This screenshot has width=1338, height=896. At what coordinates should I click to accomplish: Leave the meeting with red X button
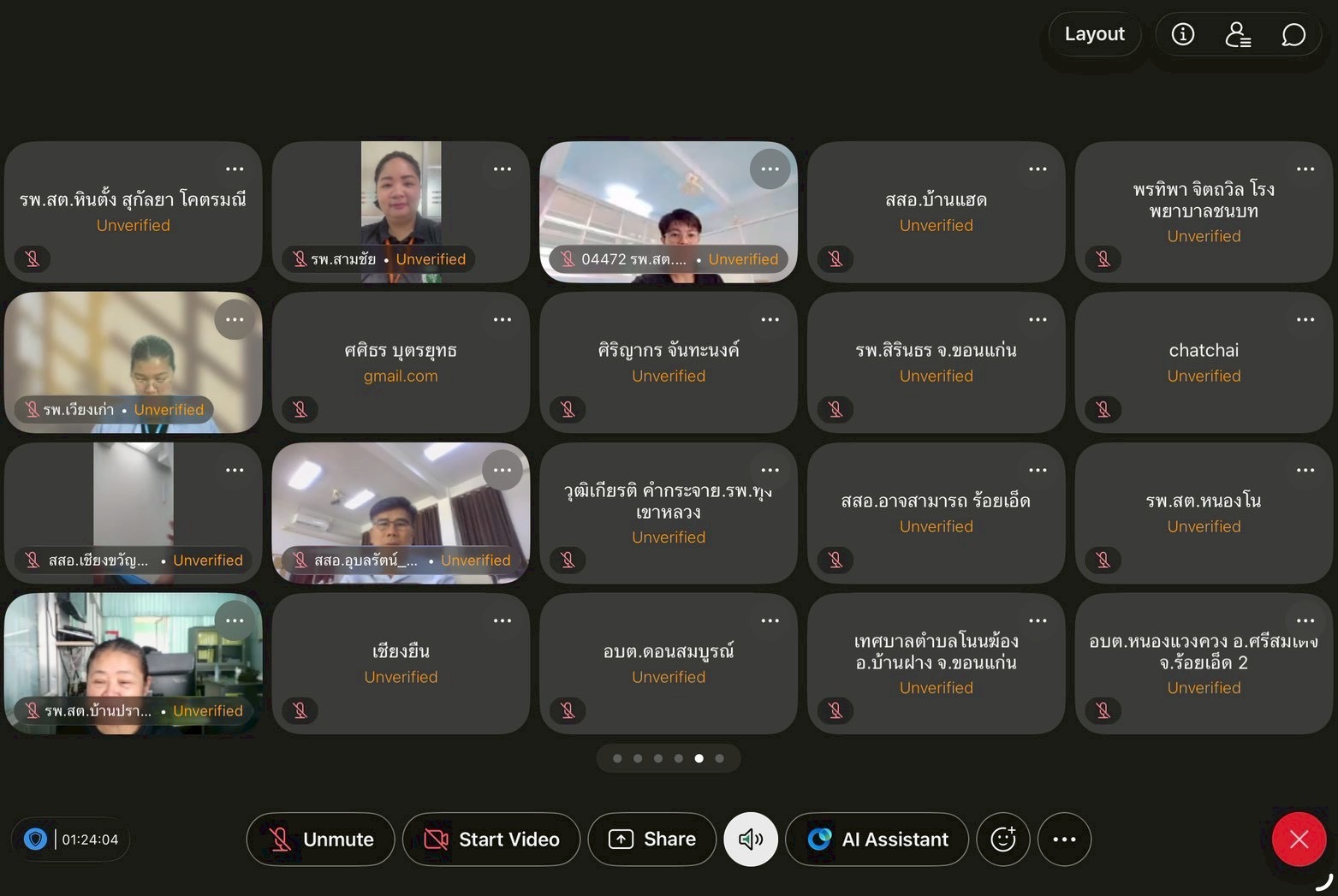click(x=1298, y=840)
